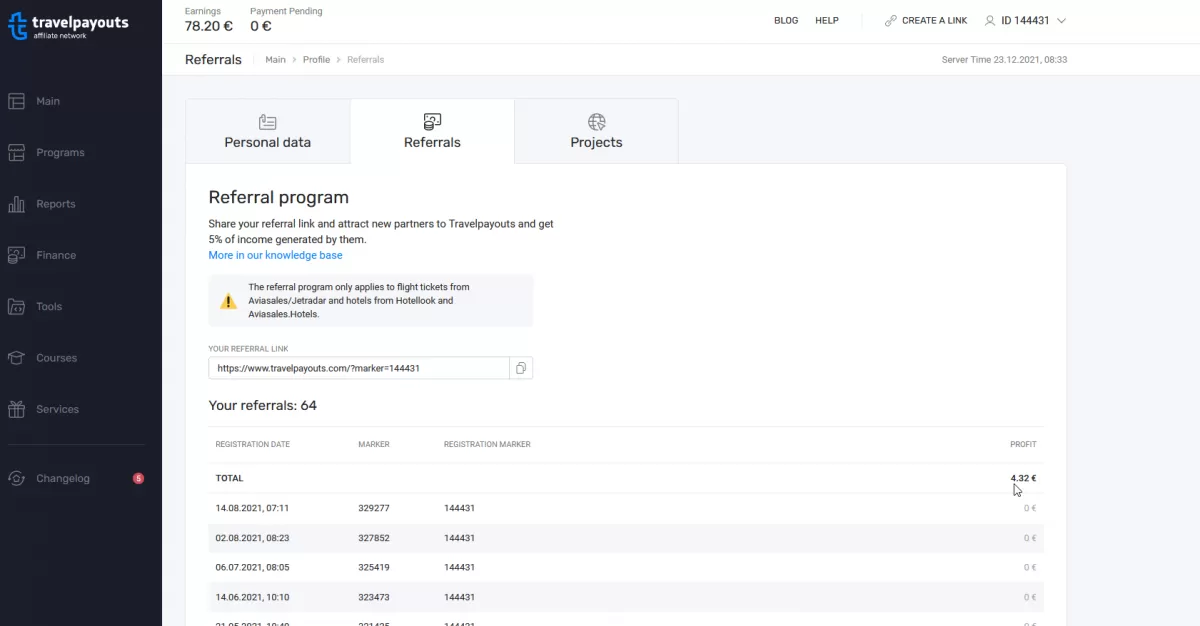Click the Profit column header
1200x626 pixels.
click(1023, 444)
